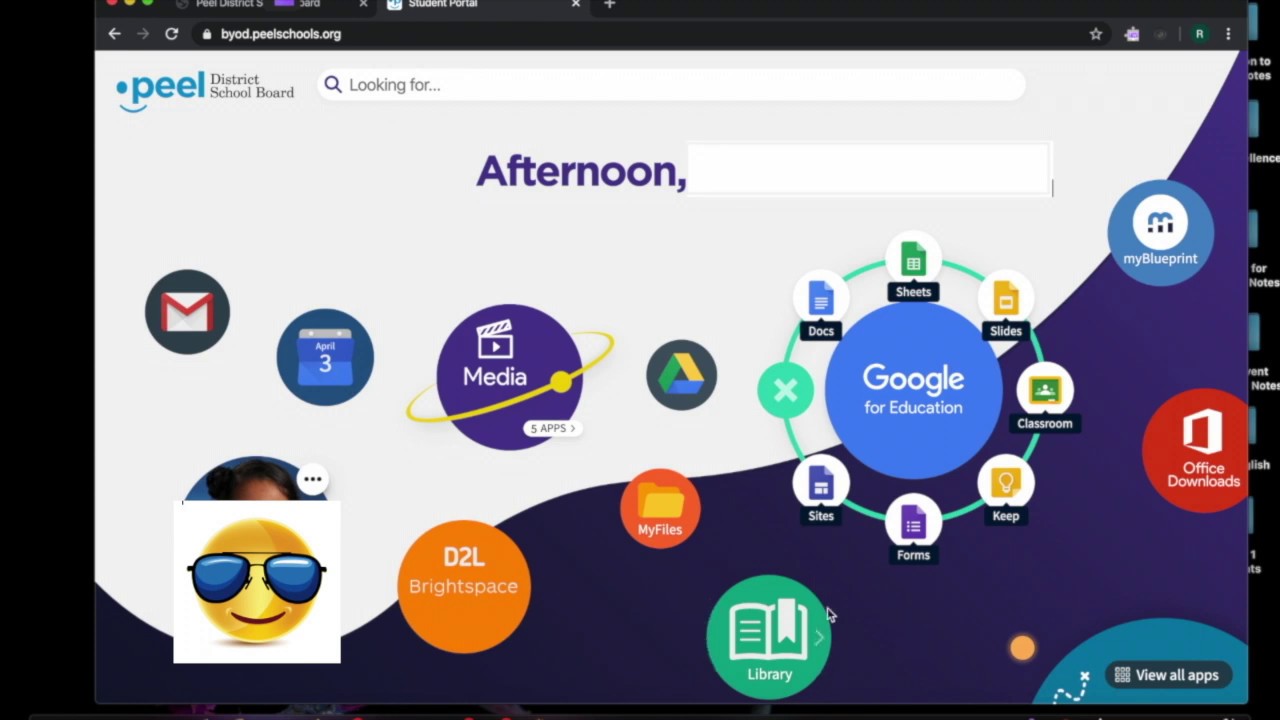Bookmark this page with the star
The image size is (1280, 720).
[x=1096, y=34]
